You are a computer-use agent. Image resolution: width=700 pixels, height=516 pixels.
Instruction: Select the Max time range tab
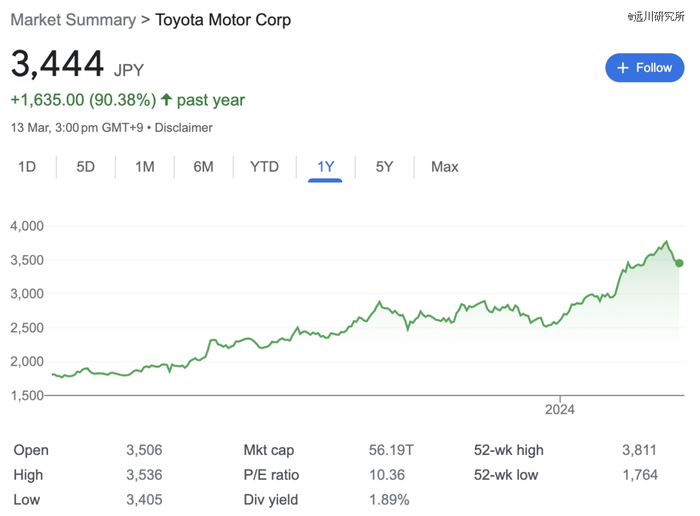(x=445, y=167)
